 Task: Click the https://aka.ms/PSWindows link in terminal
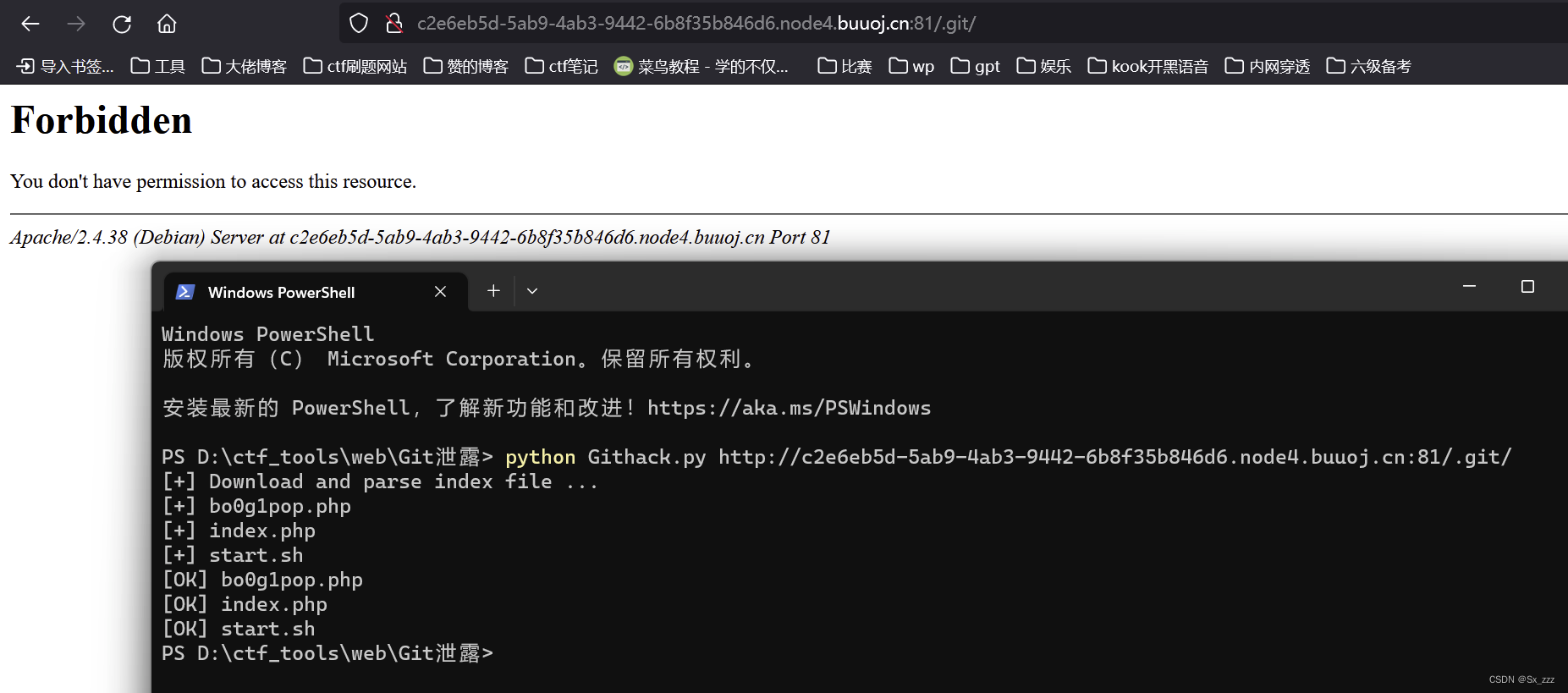click(x=789, y=408)
